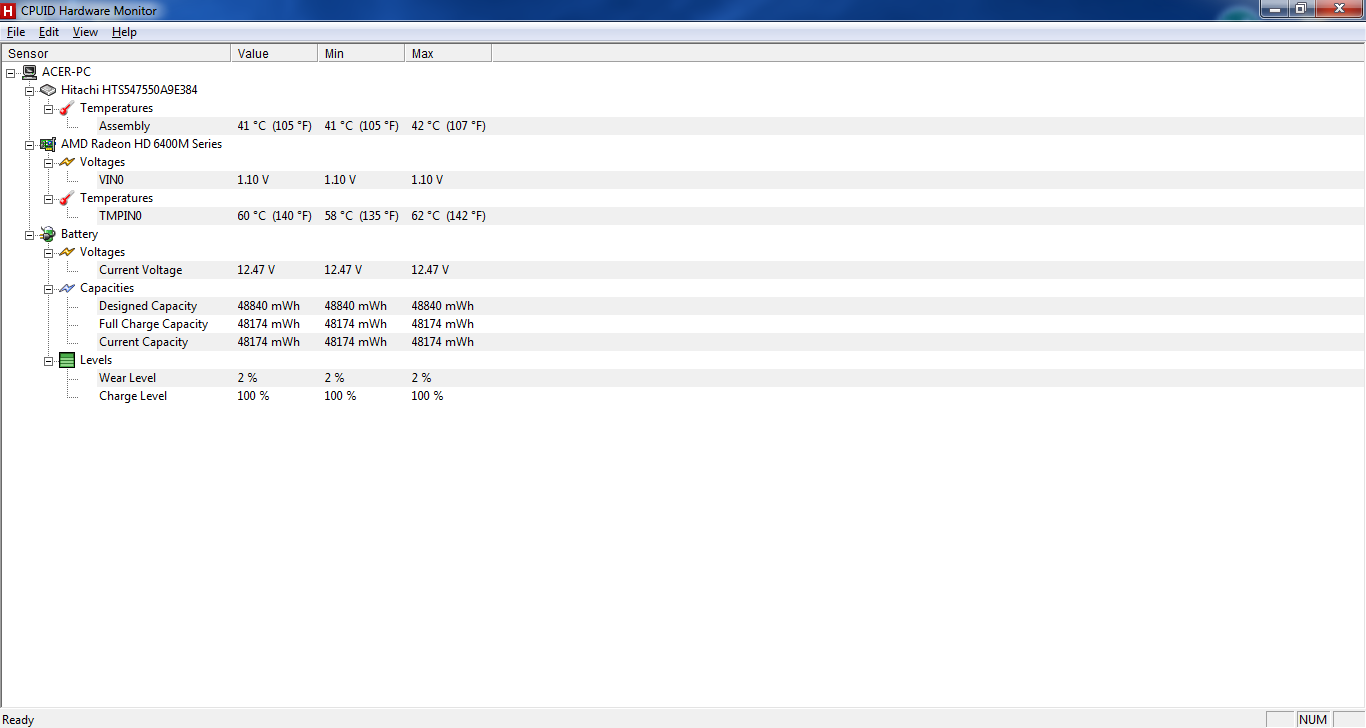Click the Voltages icon under AMD Radeon
Viewport: 1366px width, 728px height.
[67, 162]
